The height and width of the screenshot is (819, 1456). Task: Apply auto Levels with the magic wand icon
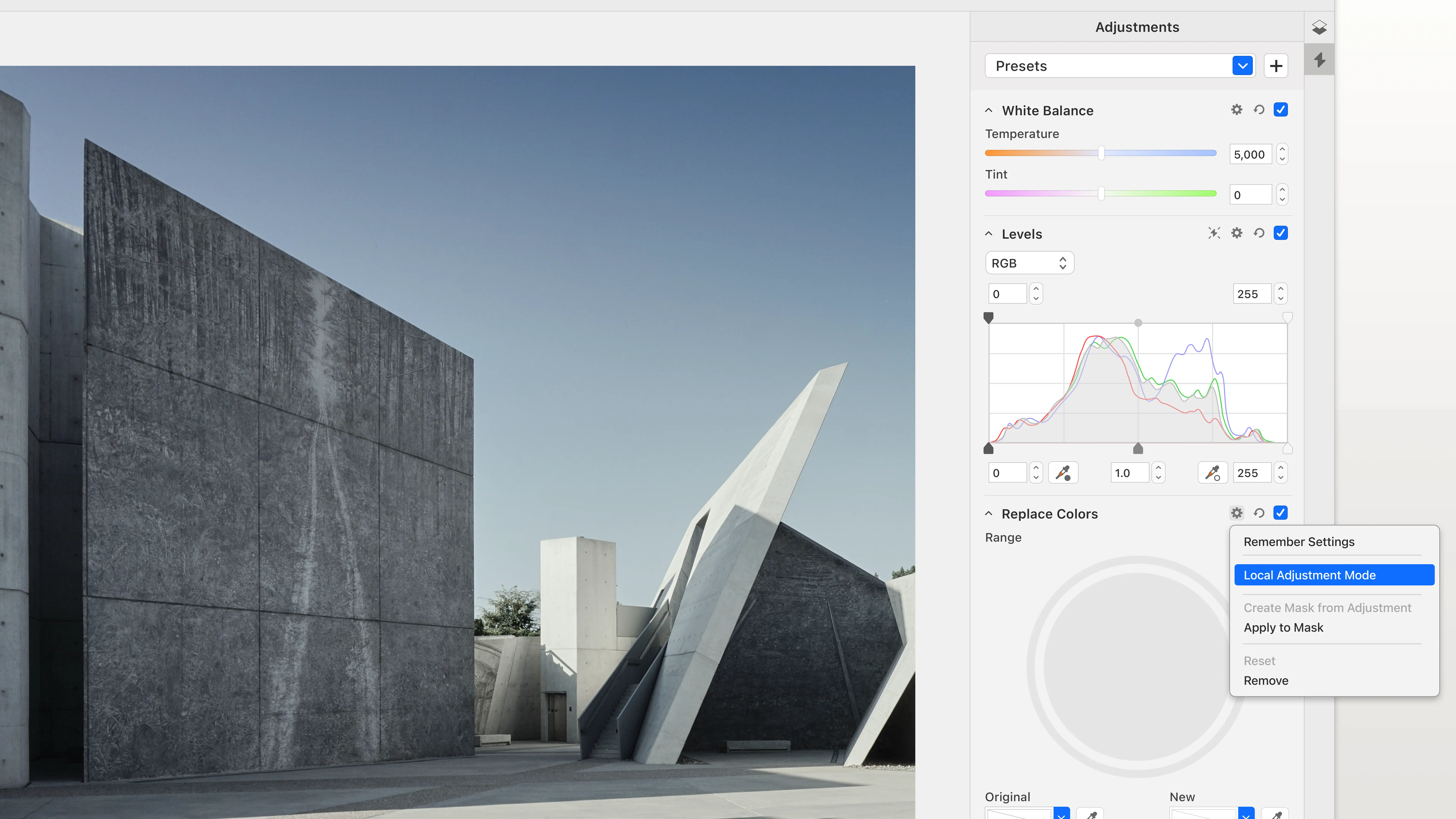pyautogui.click(x=1214, y=233)
